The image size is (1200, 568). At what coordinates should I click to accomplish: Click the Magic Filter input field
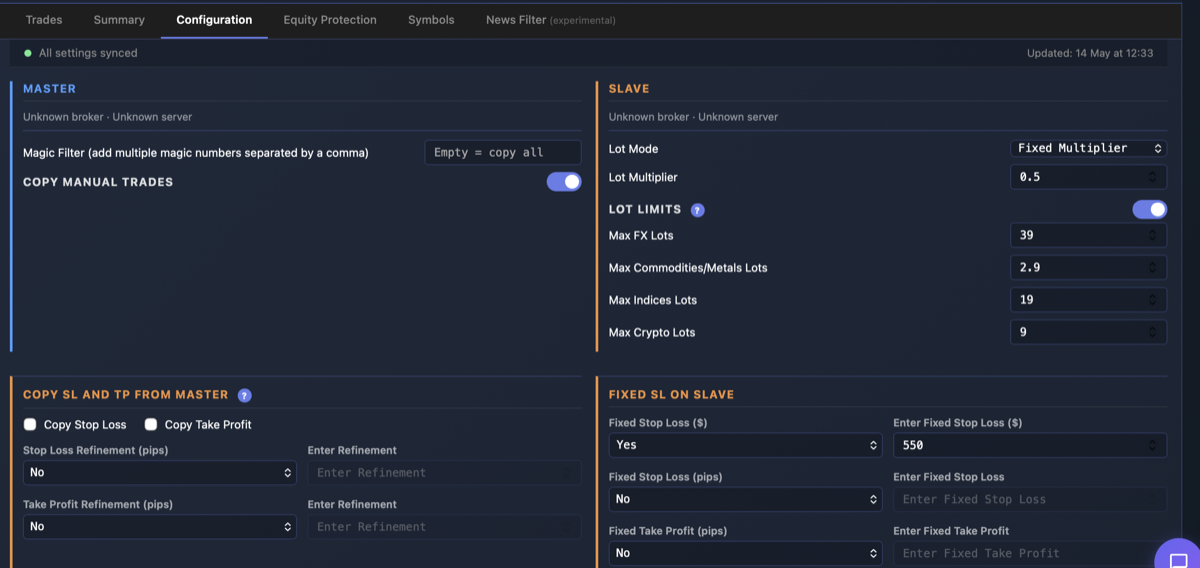point(503,153)
